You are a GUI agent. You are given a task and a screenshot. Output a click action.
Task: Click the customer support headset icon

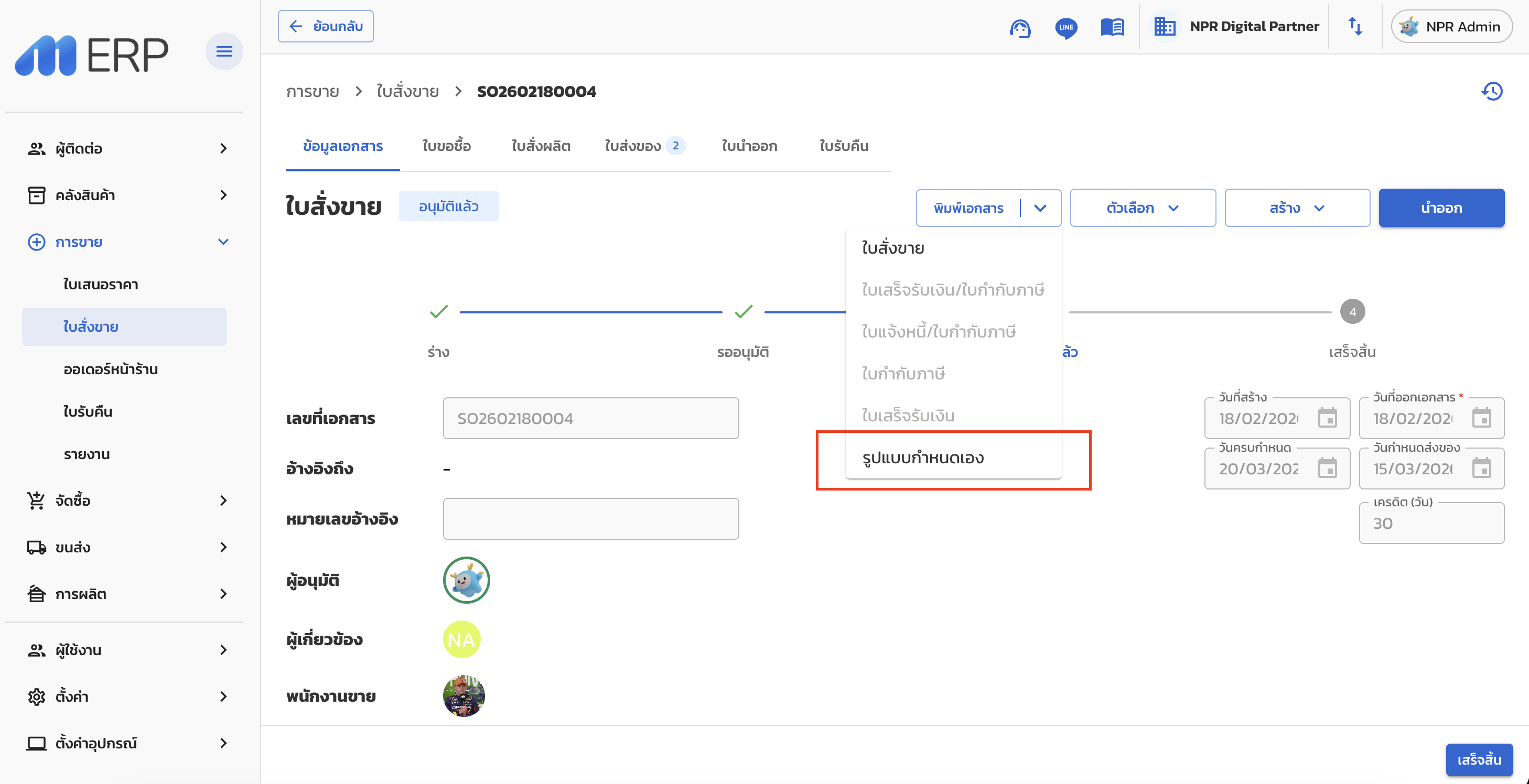pyautogui.click(x=1020, y=27)
